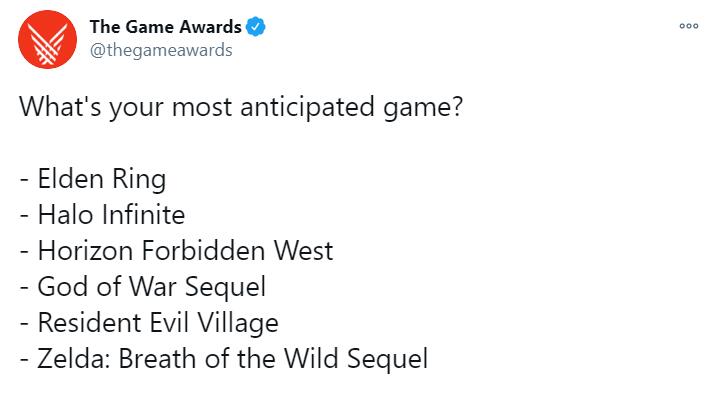Click the word 'Zelda:' in the last line
Image resolution: width=716 pixels, height=403 pixels.
(74, 359)
